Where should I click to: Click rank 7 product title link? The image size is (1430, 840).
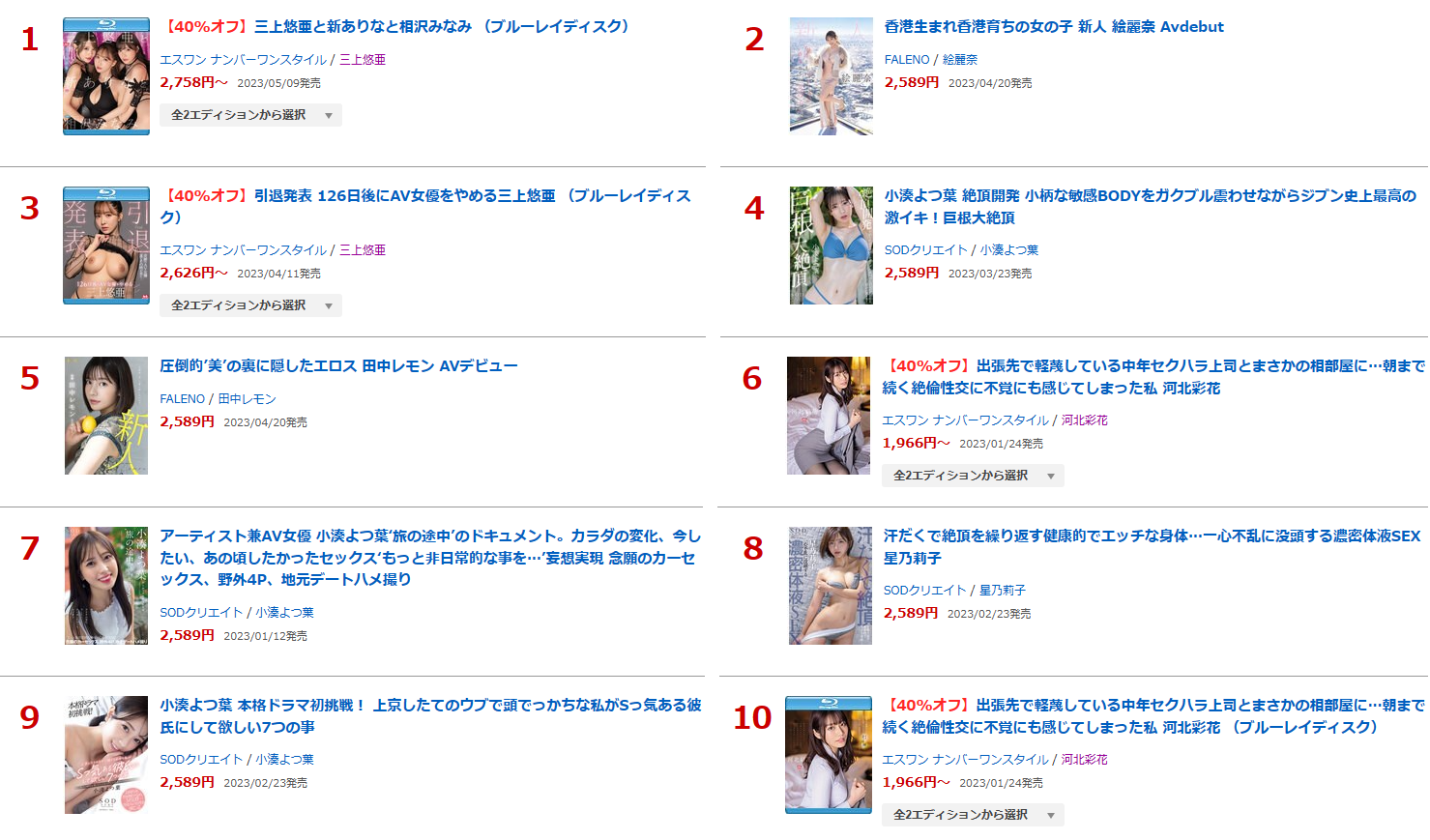point(430,558)
